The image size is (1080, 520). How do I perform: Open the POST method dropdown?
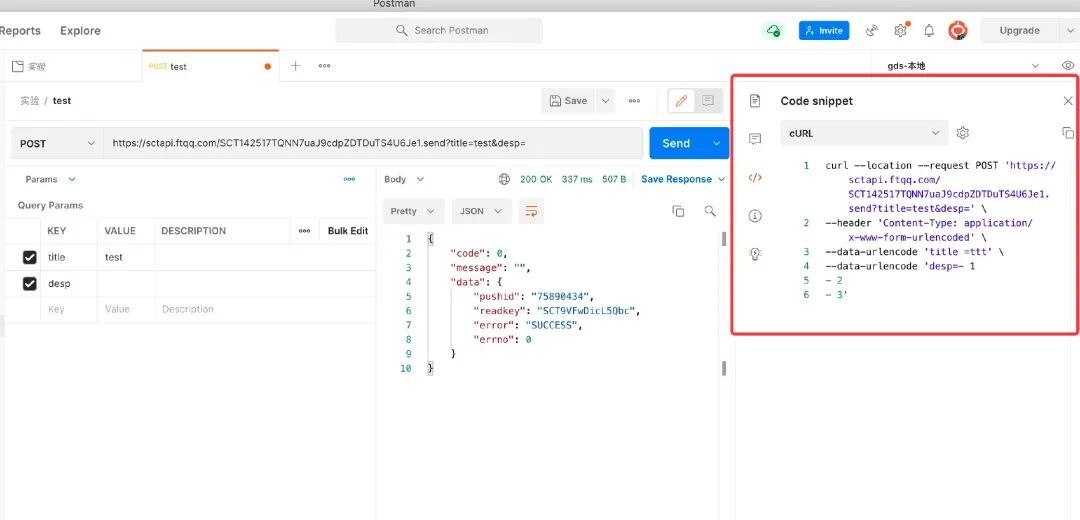[57, 143]
